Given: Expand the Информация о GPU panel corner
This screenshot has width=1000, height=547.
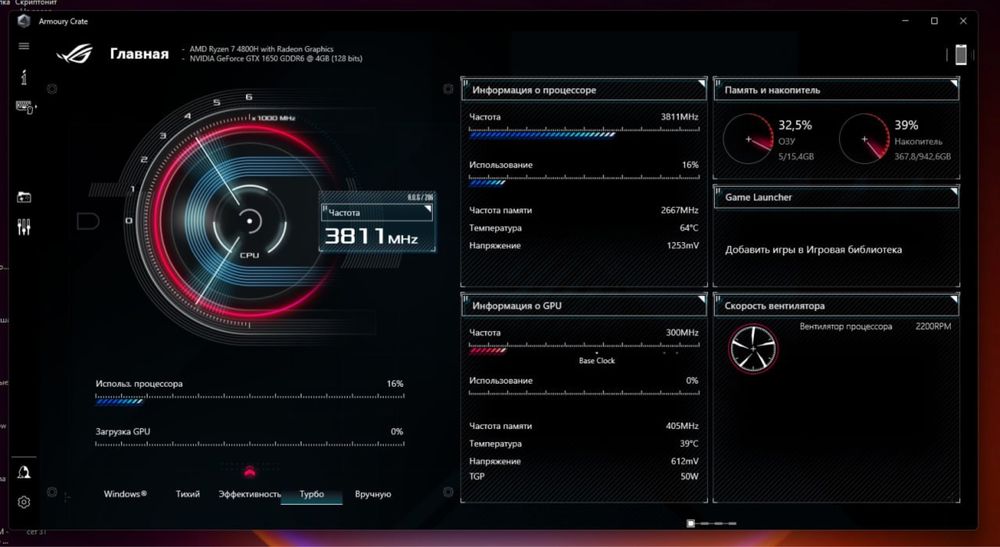Looking at the screenshot, I should coord(701,300).
